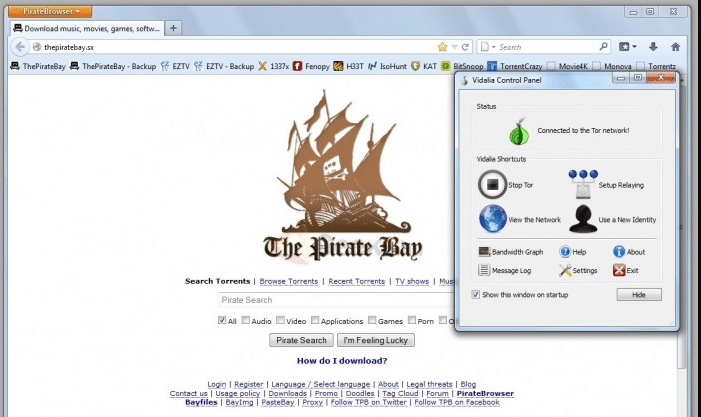The height and width of the screenshot is (417, 701).
Task: Toggle the Games category checkbox
Action: [372, 320]
